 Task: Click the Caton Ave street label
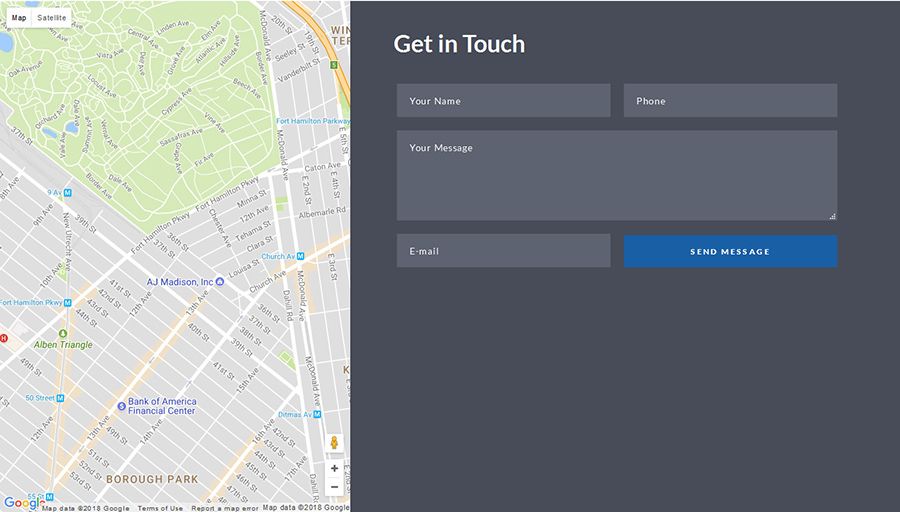click(x=323, y=167)
